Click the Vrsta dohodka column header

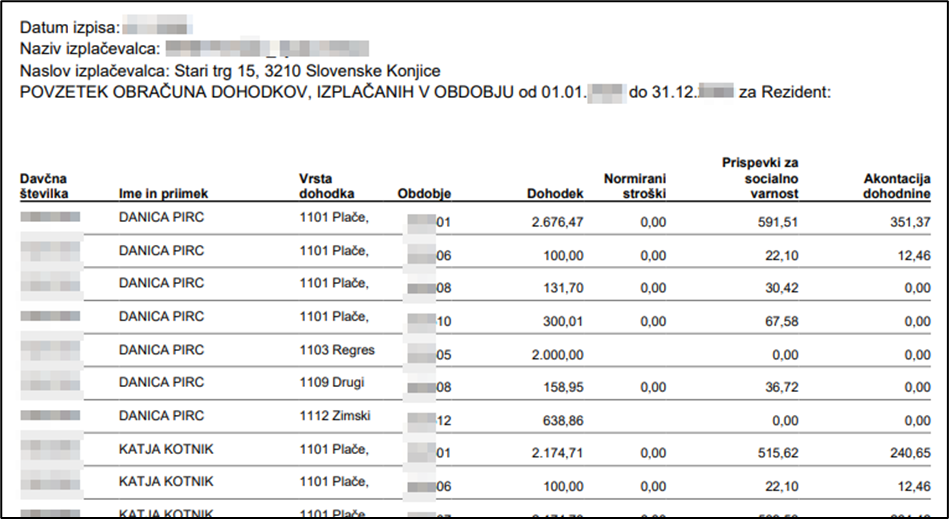click(x=327, y=186)
